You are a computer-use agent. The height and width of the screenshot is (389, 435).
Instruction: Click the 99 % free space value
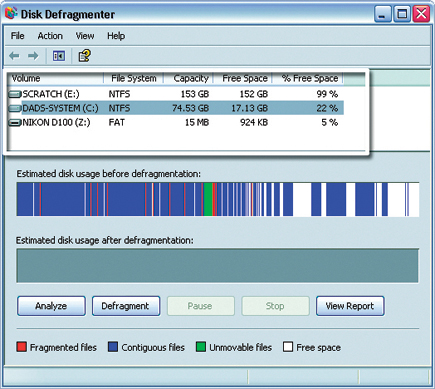pyautogui.click(x=327, y=94)
